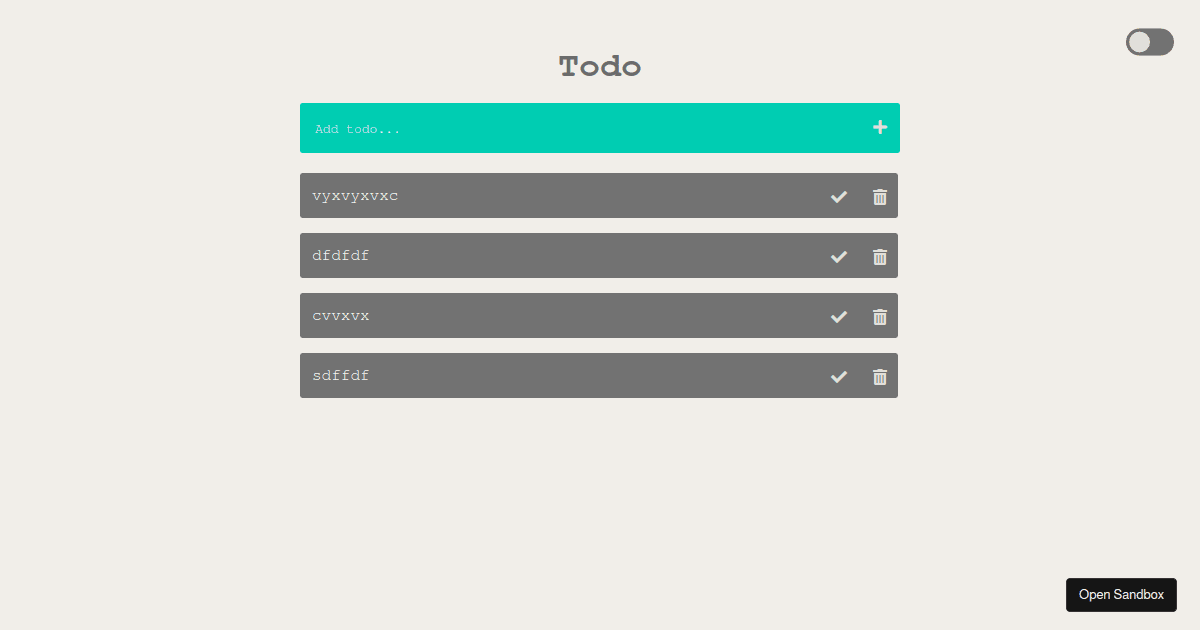
Task: Complete the 'cvvxvx' todo with checkmark
Action: (x=839, y=317)
